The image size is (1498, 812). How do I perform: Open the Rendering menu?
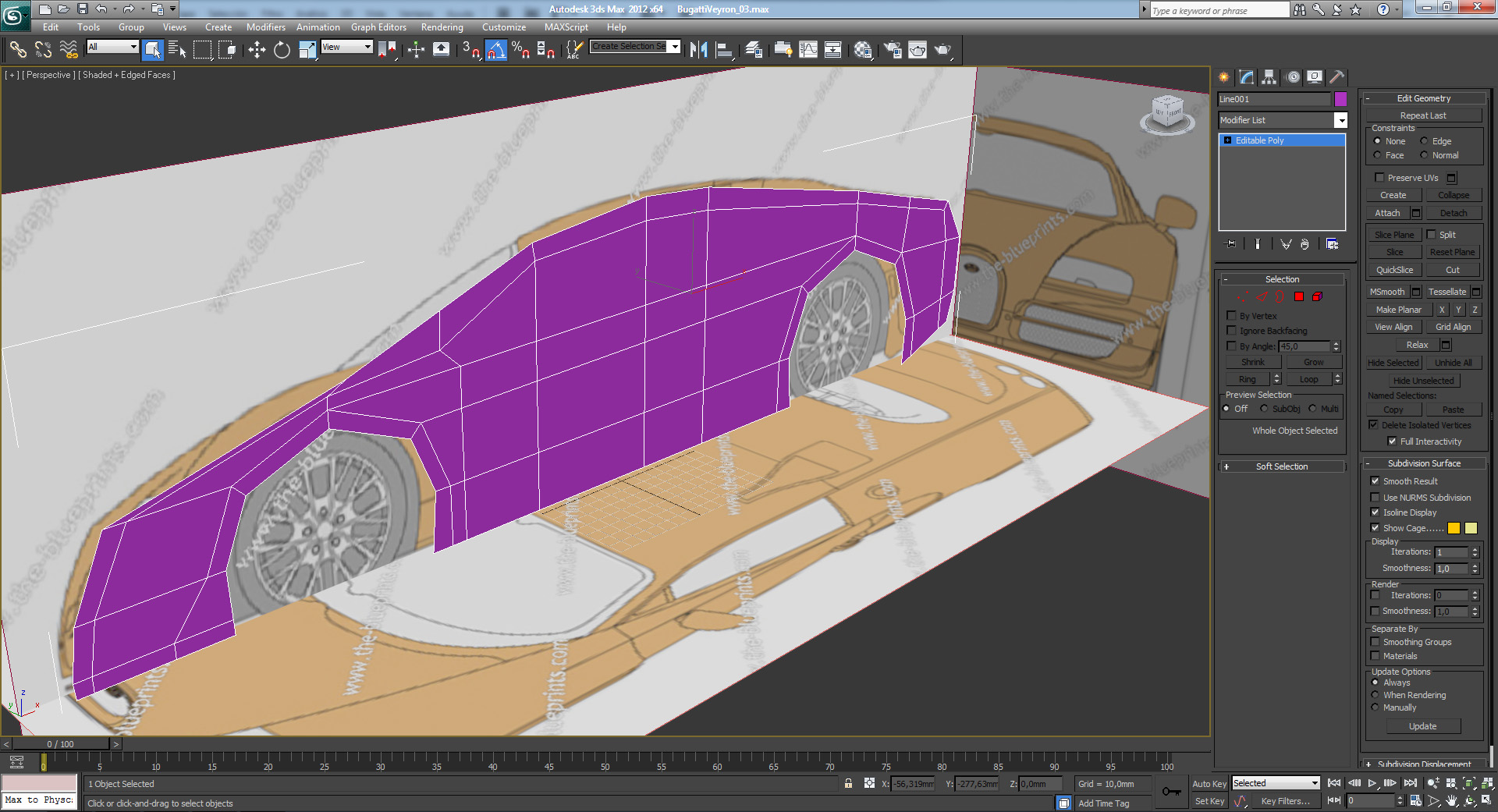click(x=442, y=27)
